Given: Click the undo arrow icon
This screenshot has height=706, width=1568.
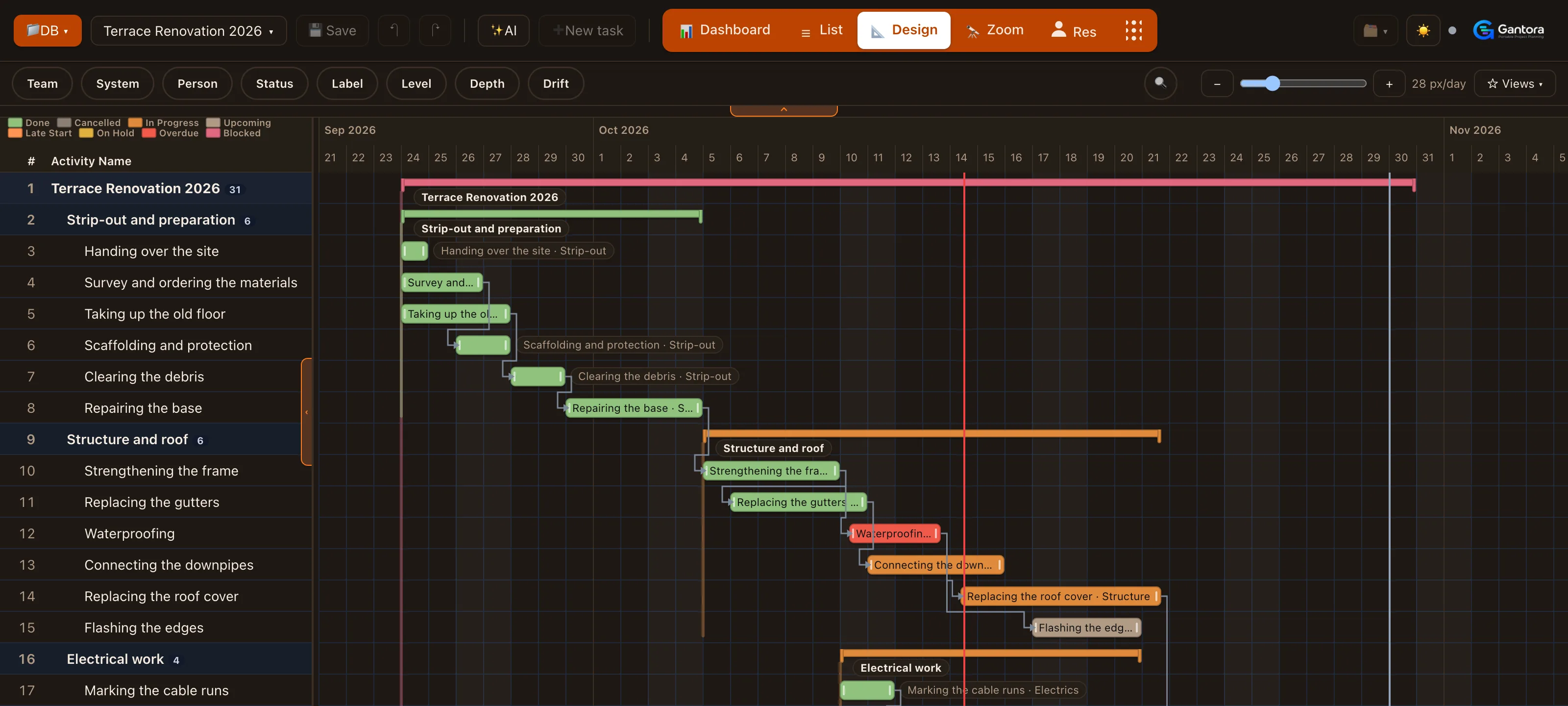Looking at the screenshot, I should point(394,30).
